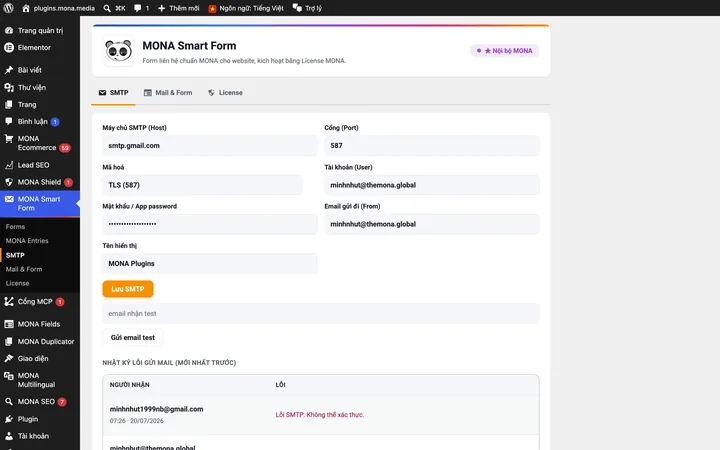The height and width of the screenshot is (450, 720).
Task: Click the Nội bộ MONA badge
Action: tap(504, 51)
